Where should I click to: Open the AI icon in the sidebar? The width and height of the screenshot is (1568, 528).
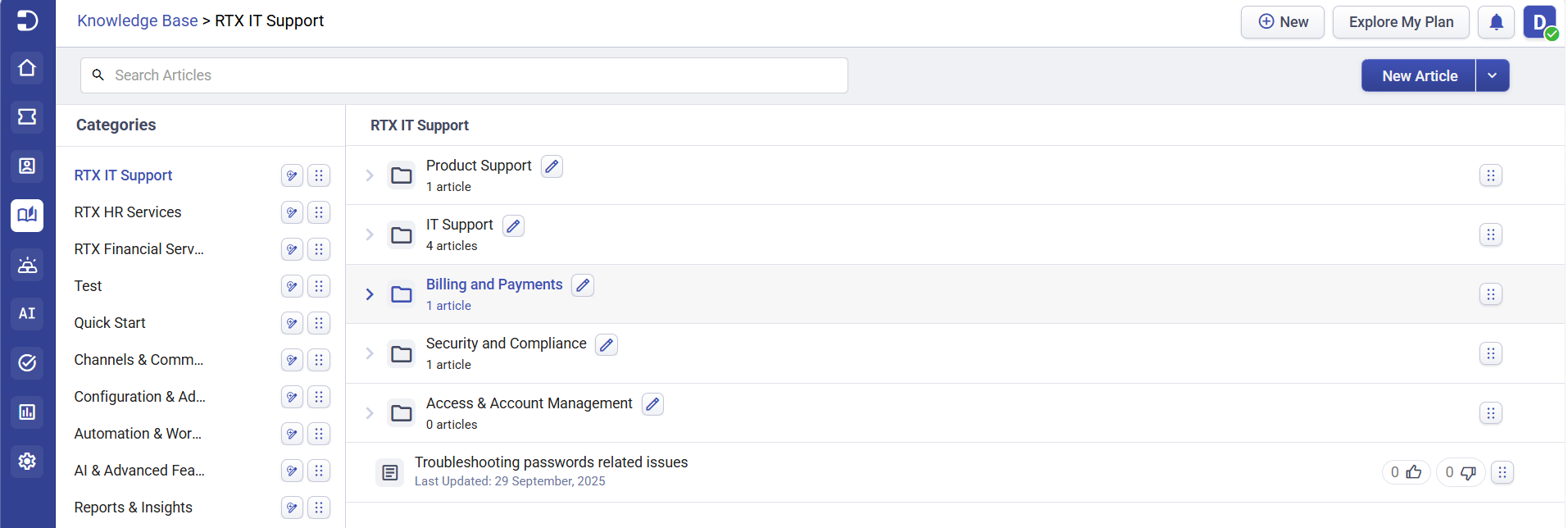[x=27, y=314]
